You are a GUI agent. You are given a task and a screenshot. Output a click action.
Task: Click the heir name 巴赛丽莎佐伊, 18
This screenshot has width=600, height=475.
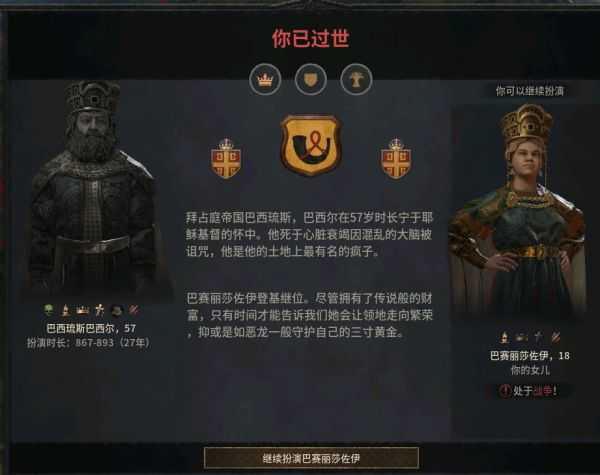pos(530,356)
